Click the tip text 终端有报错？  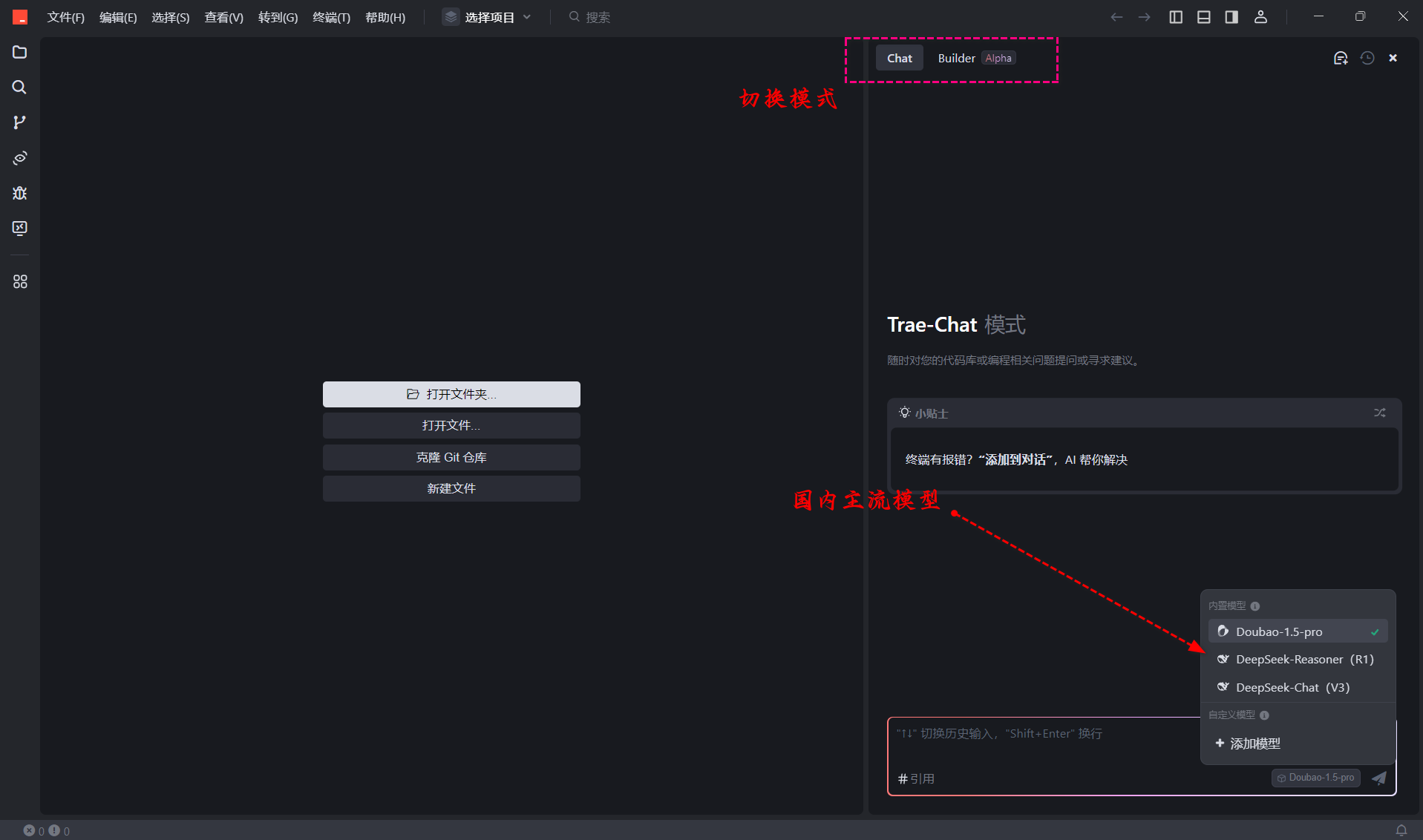point(939,460)
